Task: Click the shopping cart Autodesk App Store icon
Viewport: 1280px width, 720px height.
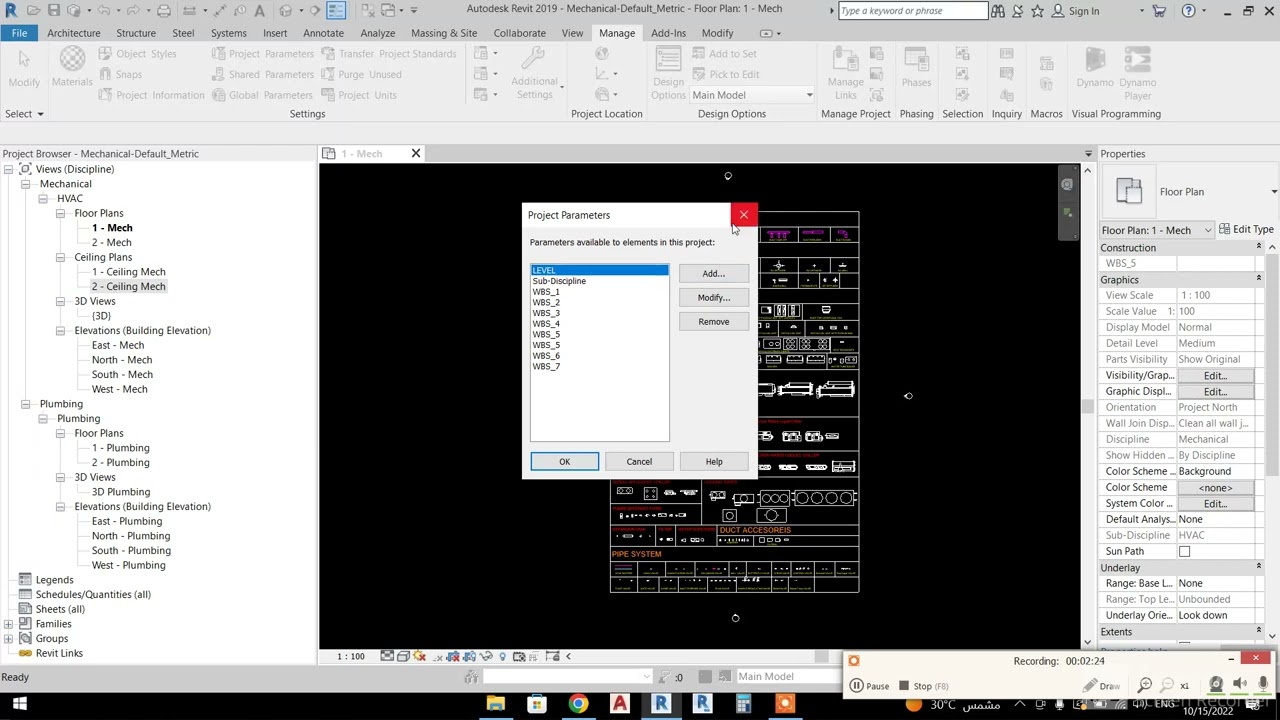Action: 1159,11
